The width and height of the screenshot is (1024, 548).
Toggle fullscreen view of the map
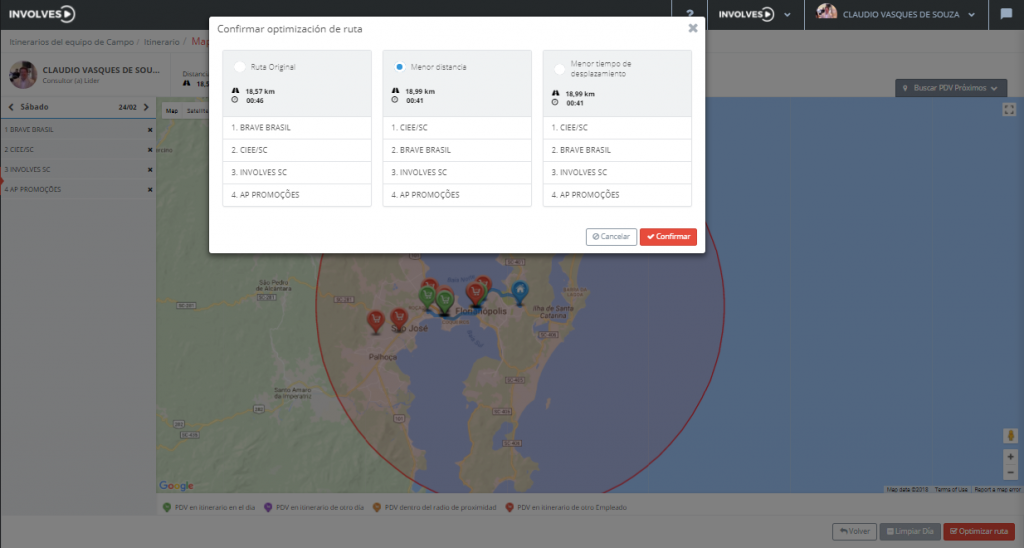click(x=1009, y=110)
